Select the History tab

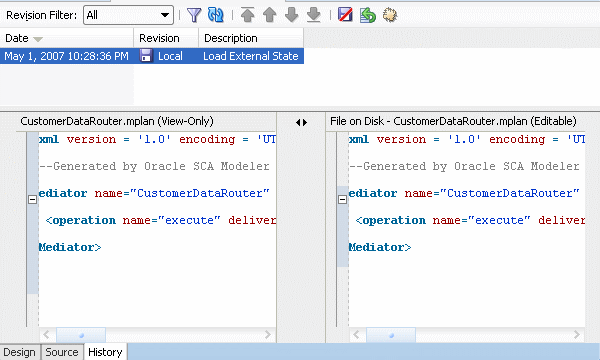105,352
